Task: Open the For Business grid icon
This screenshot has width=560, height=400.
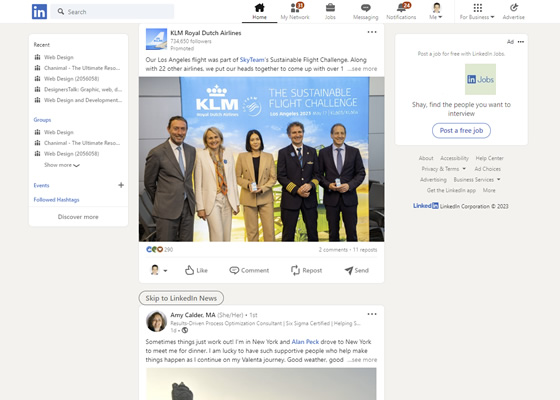Action: pos(478,8)
